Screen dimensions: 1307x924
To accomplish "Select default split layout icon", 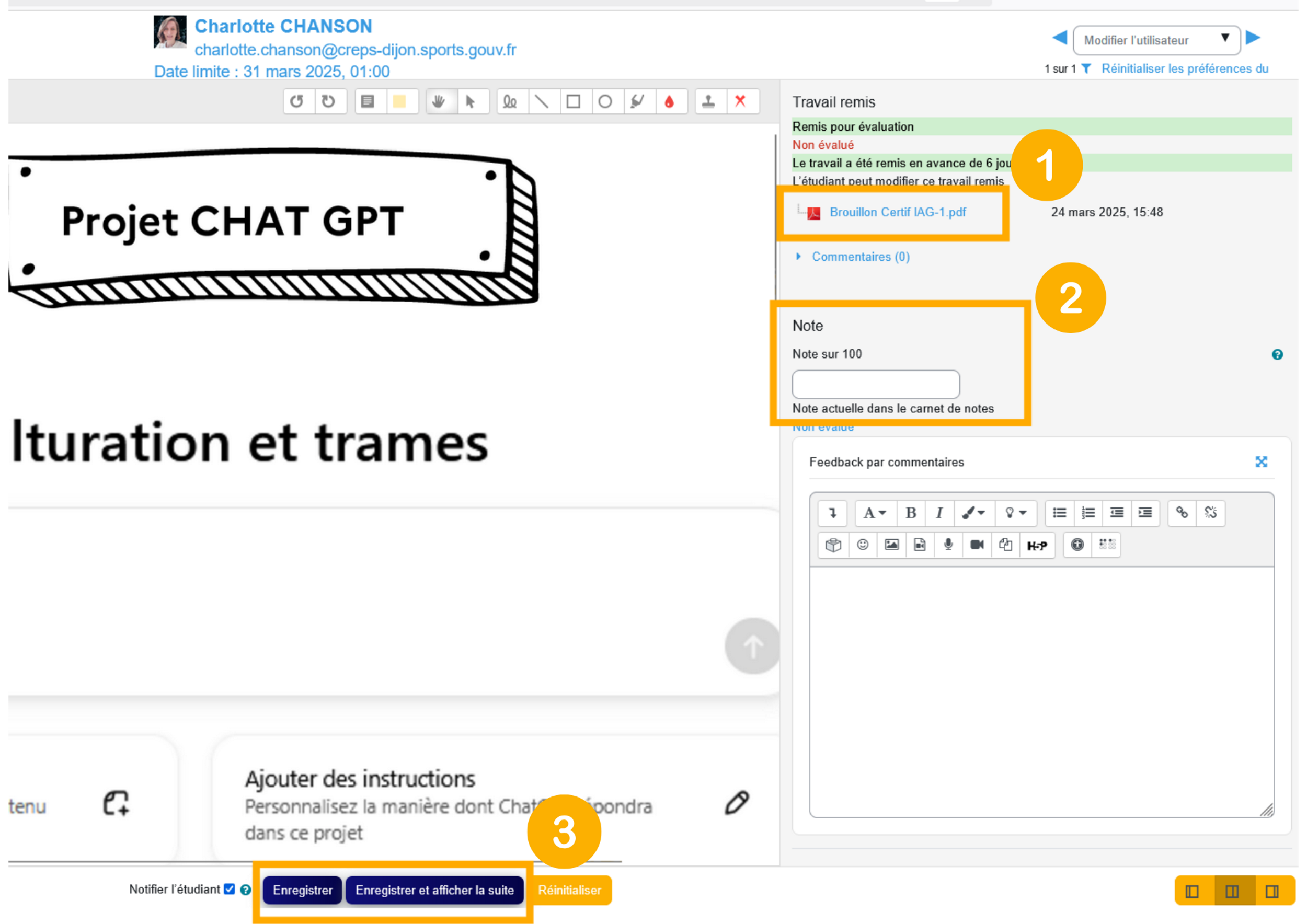I will pyautogui.click(x=1233, y=892).
